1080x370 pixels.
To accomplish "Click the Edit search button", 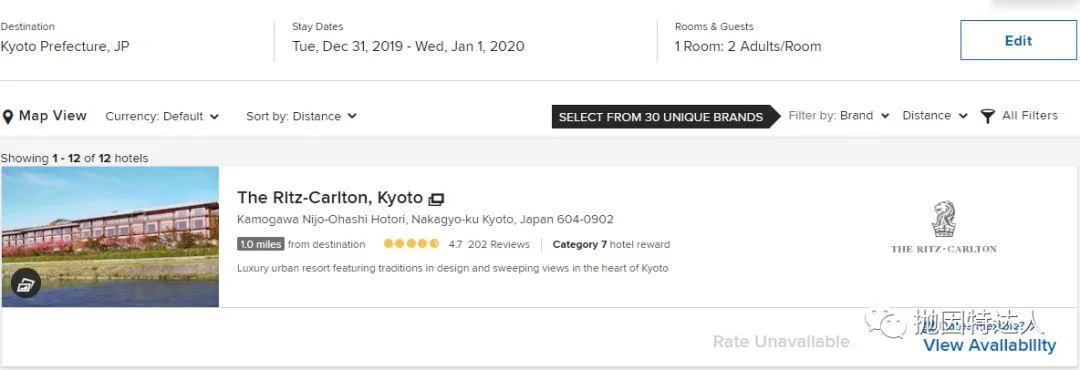I will [x=1018, y=41].
